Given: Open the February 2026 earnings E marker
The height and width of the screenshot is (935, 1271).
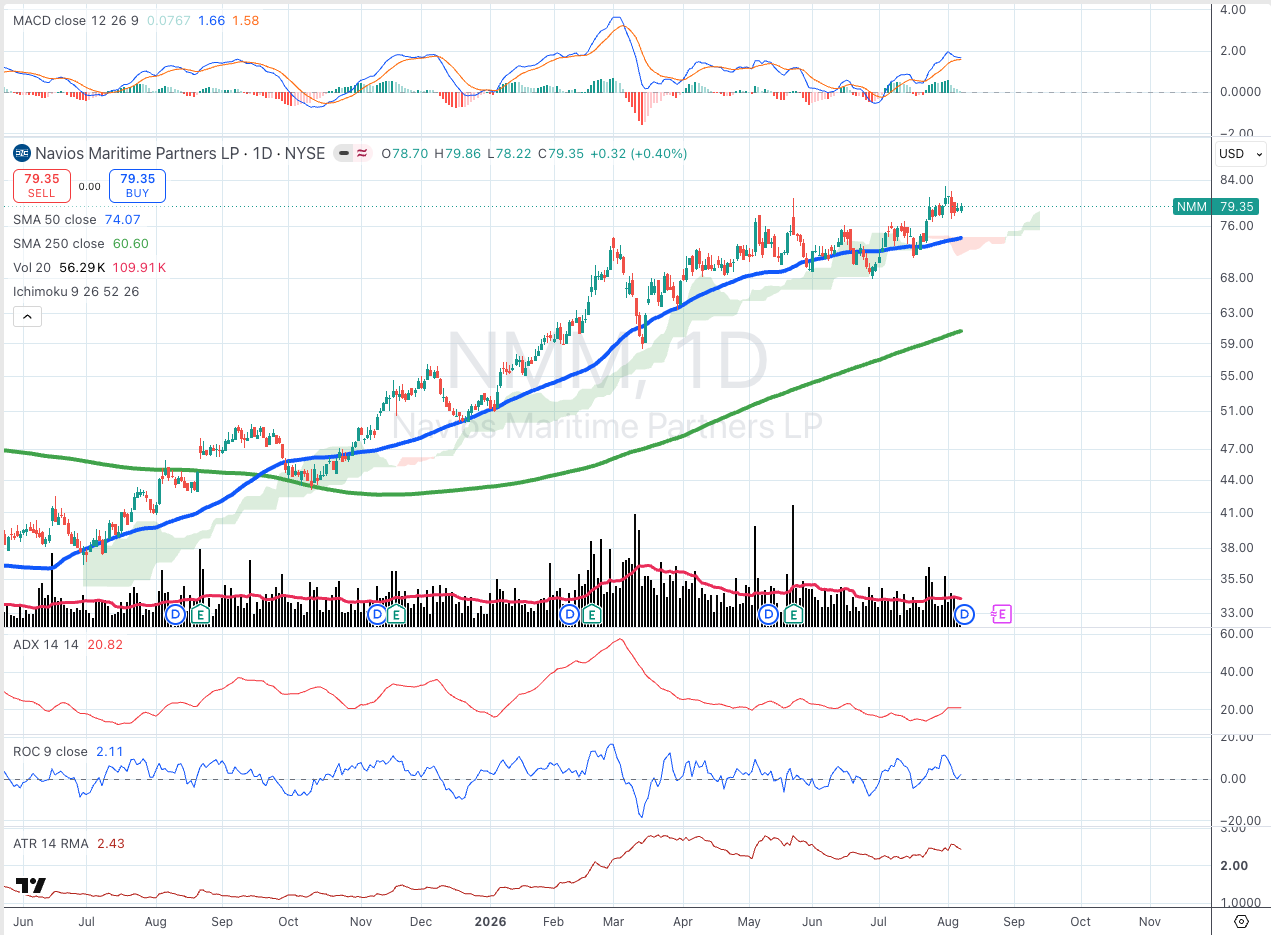Looking at the screenshot, I should point(591,613).
